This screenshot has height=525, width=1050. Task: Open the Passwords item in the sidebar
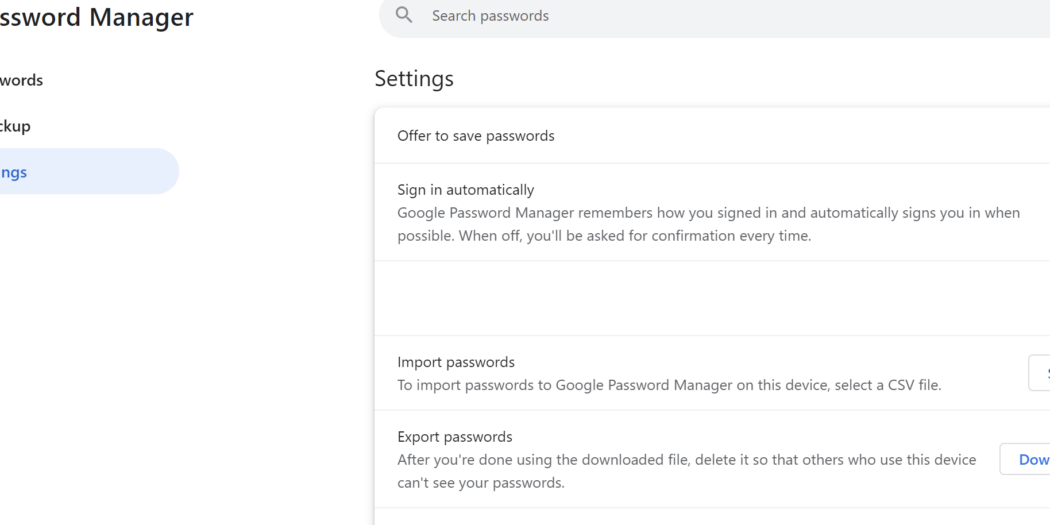coord(21,80)
